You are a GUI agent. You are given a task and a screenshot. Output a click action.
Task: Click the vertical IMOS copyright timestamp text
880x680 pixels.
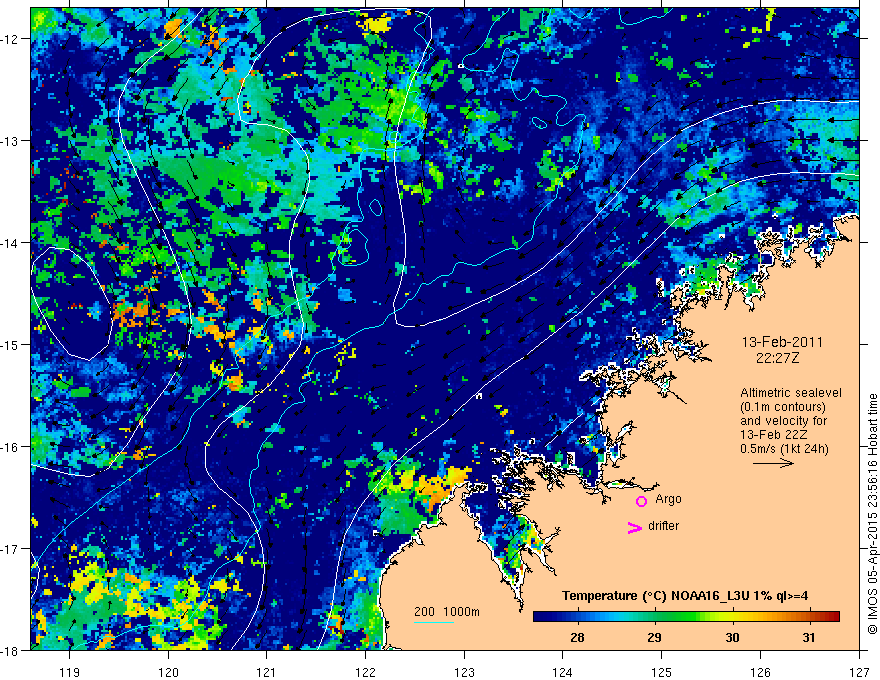click(x=872, y=514)
